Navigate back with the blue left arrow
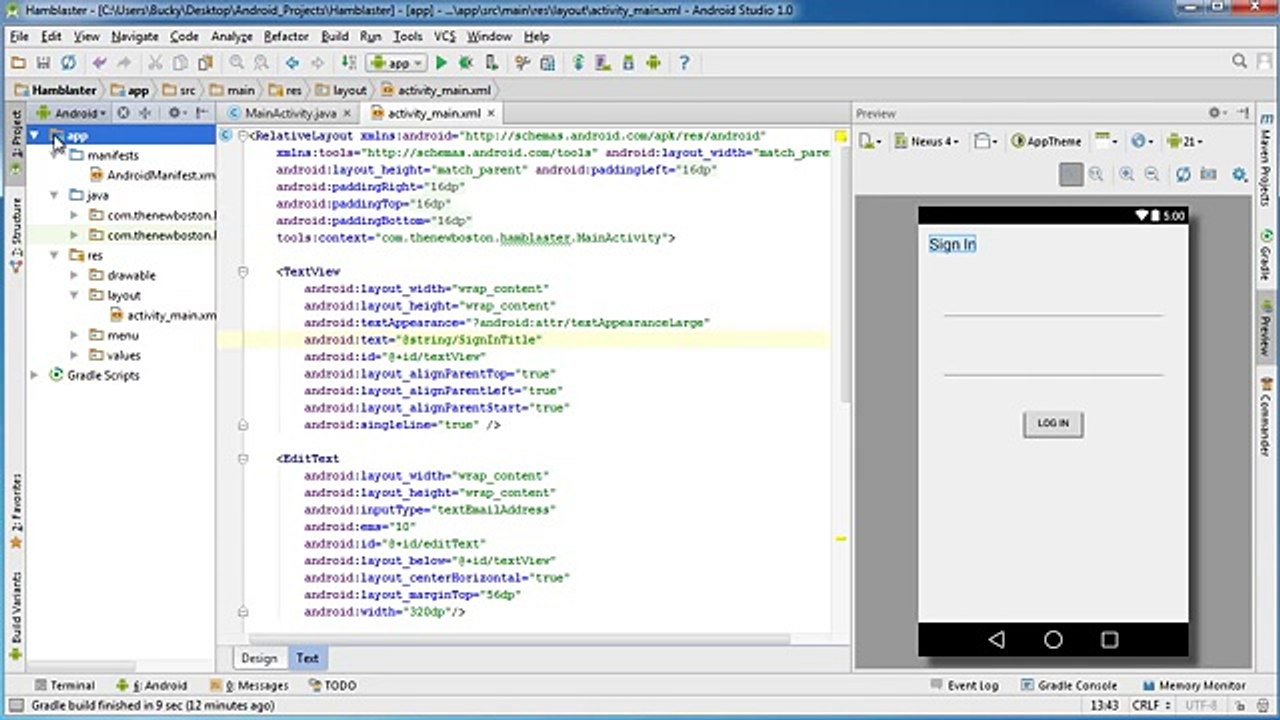 coord(292,63)
